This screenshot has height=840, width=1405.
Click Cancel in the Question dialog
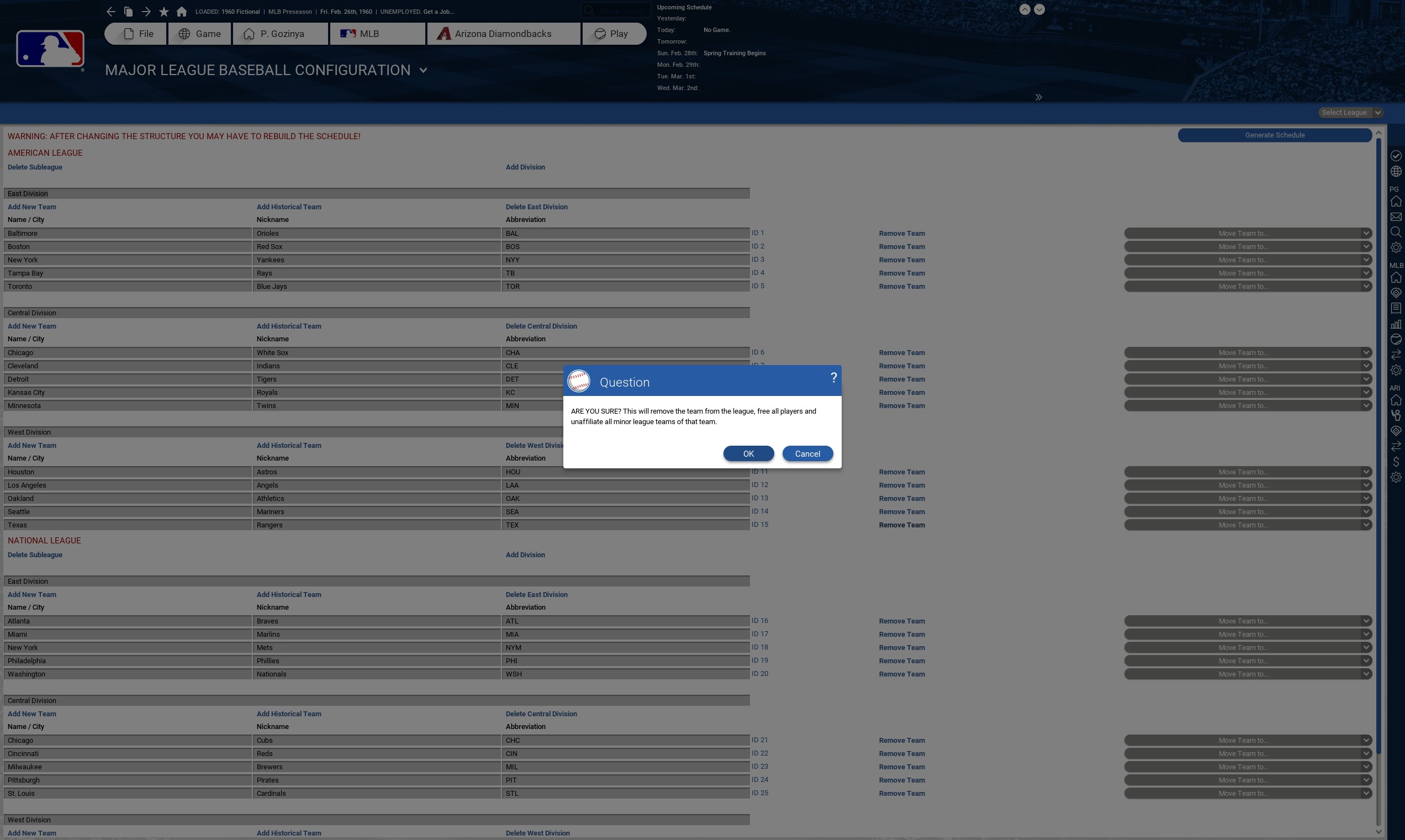click(807, 453)
